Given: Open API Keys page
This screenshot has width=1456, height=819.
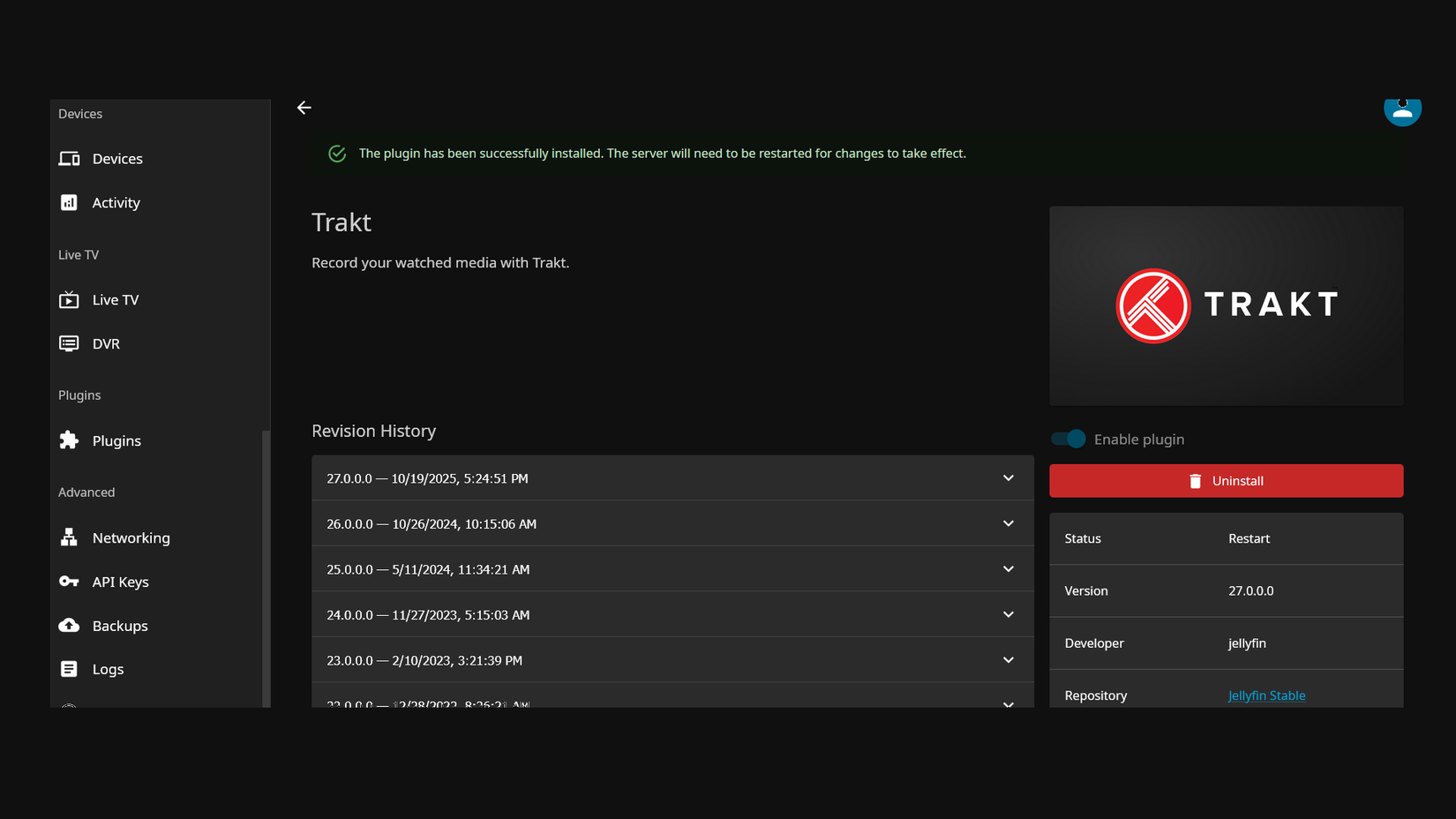Looking at the screenshot, I should click(159, 582).
